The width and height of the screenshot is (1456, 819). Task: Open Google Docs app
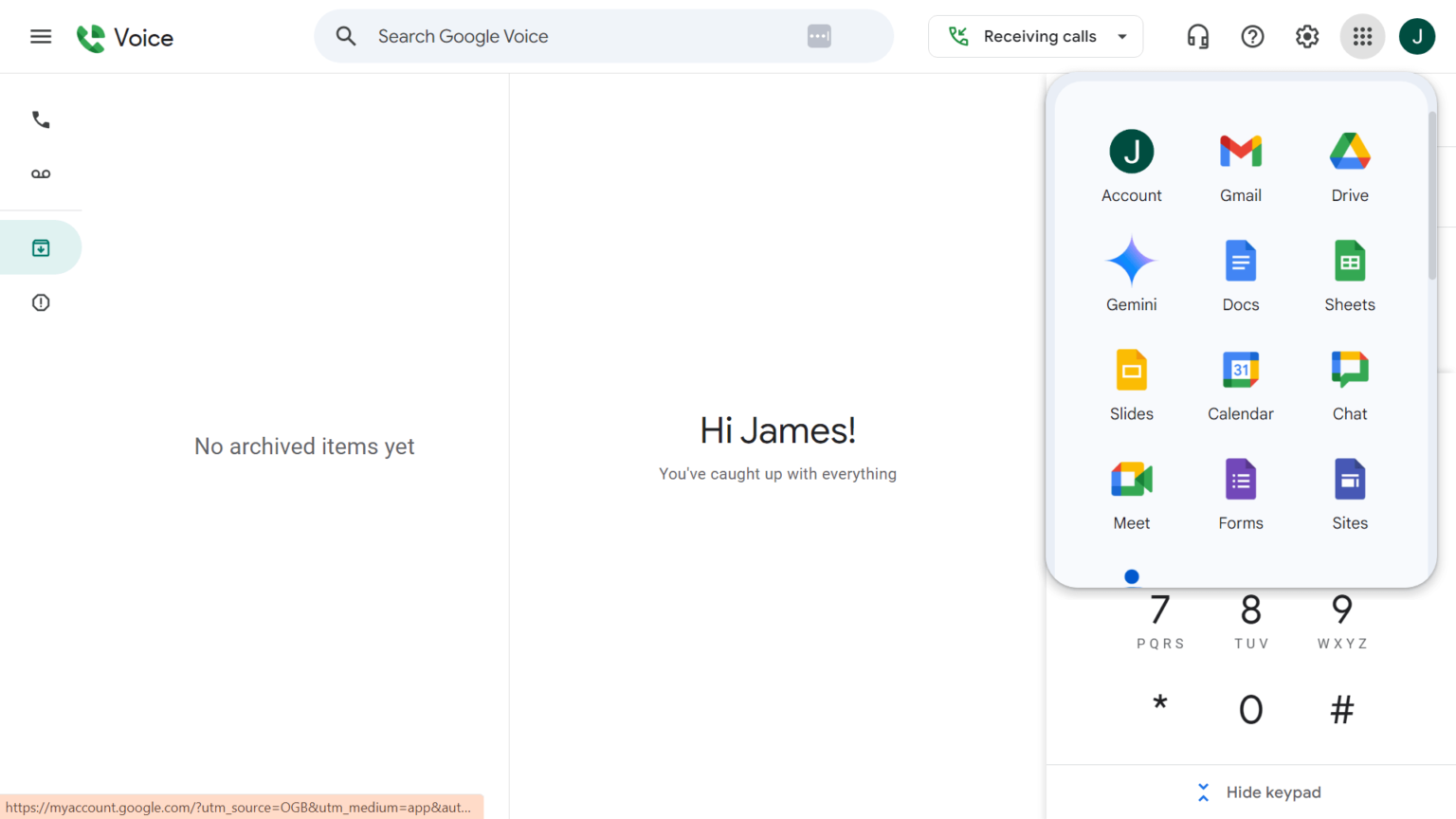coord(1240,276)
